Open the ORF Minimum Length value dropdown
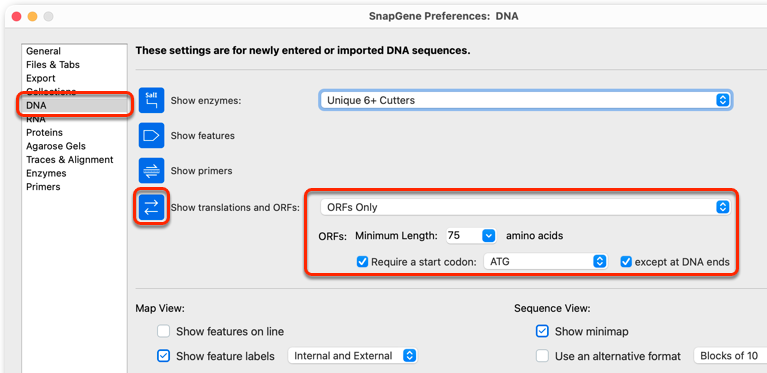Viewport: 767px width, 373px height. click(x=489, y=236)
